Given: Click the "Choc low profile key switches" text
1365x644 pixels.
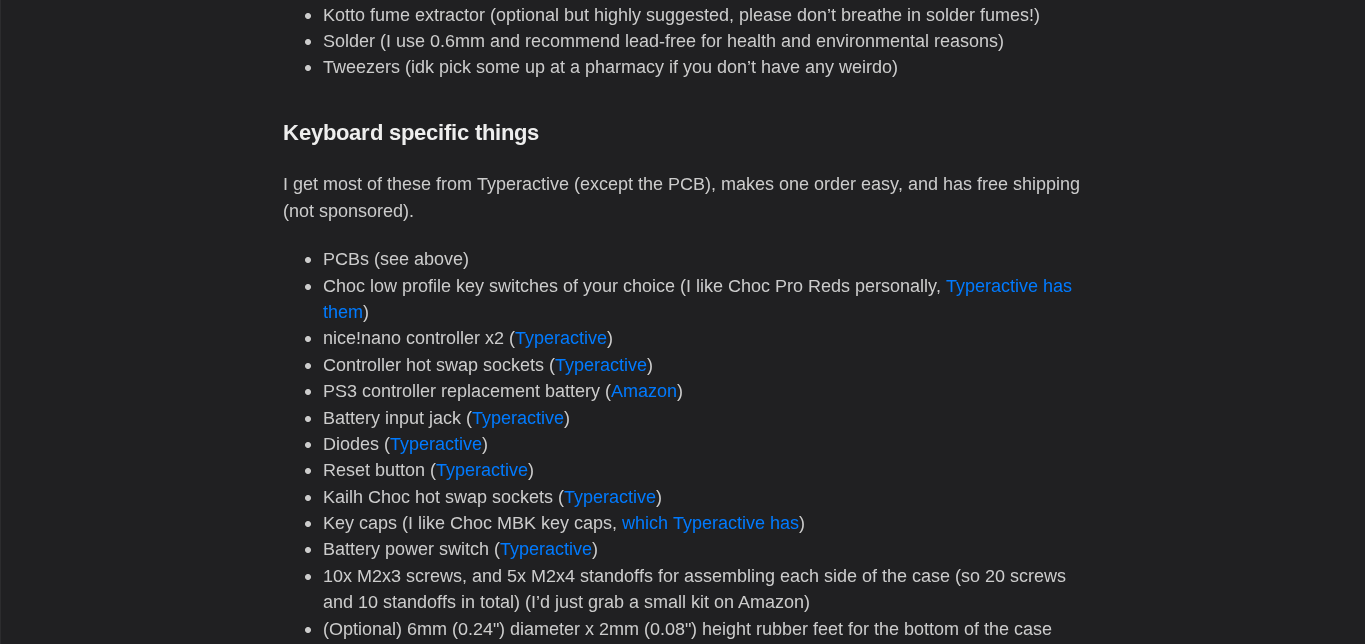Looking at the screenshot, I should pos(498,286).
